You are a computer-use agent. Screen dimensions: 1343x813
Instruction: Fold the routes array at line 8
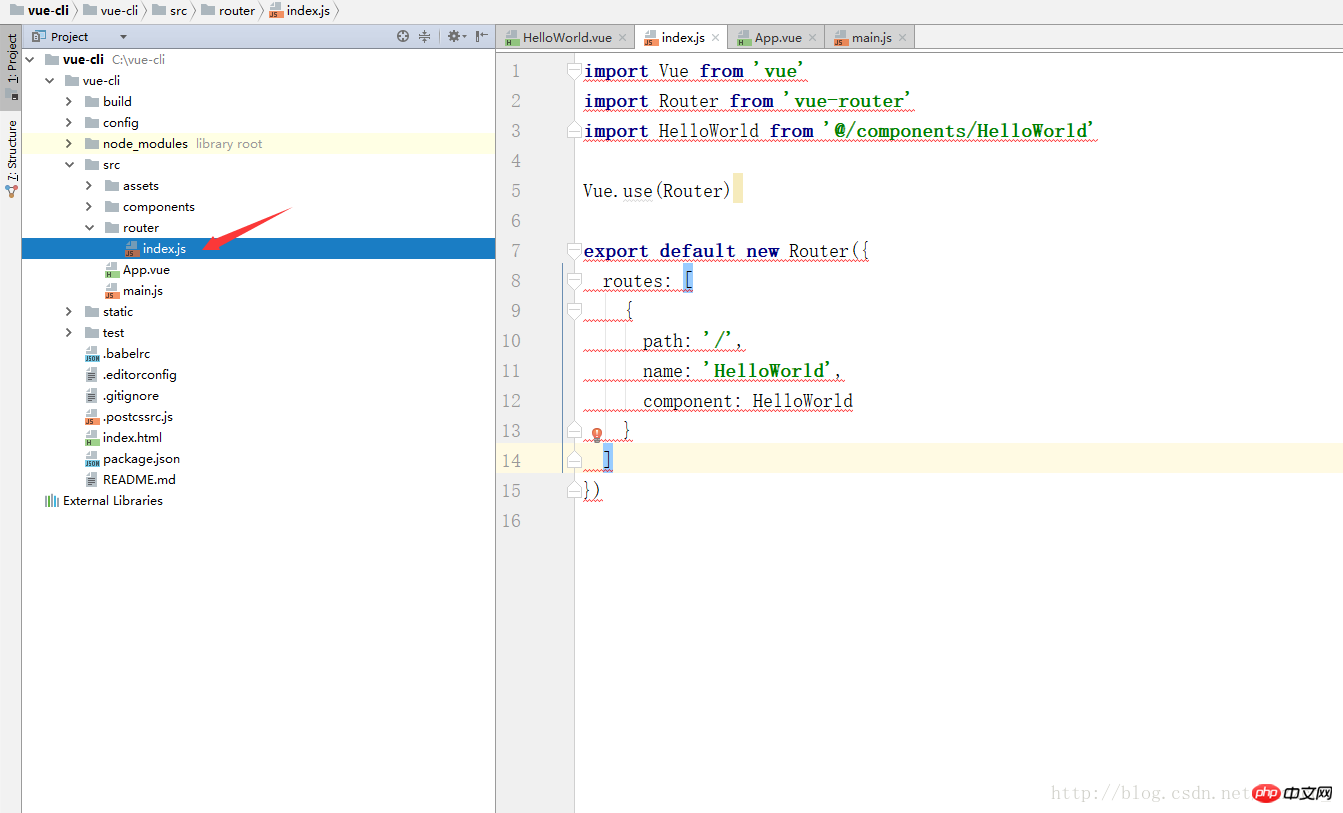click(x=574, y=281)
